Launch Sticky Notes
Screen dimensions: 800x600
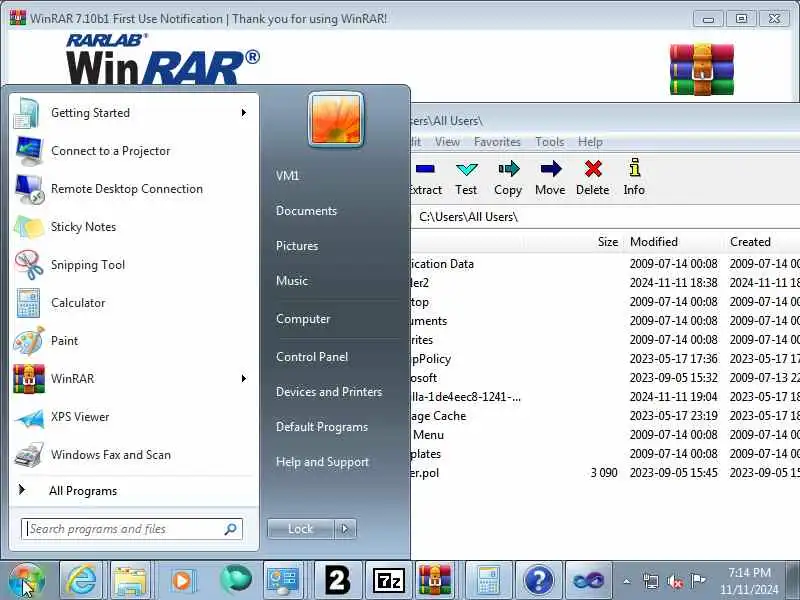[x=133, y=227]
